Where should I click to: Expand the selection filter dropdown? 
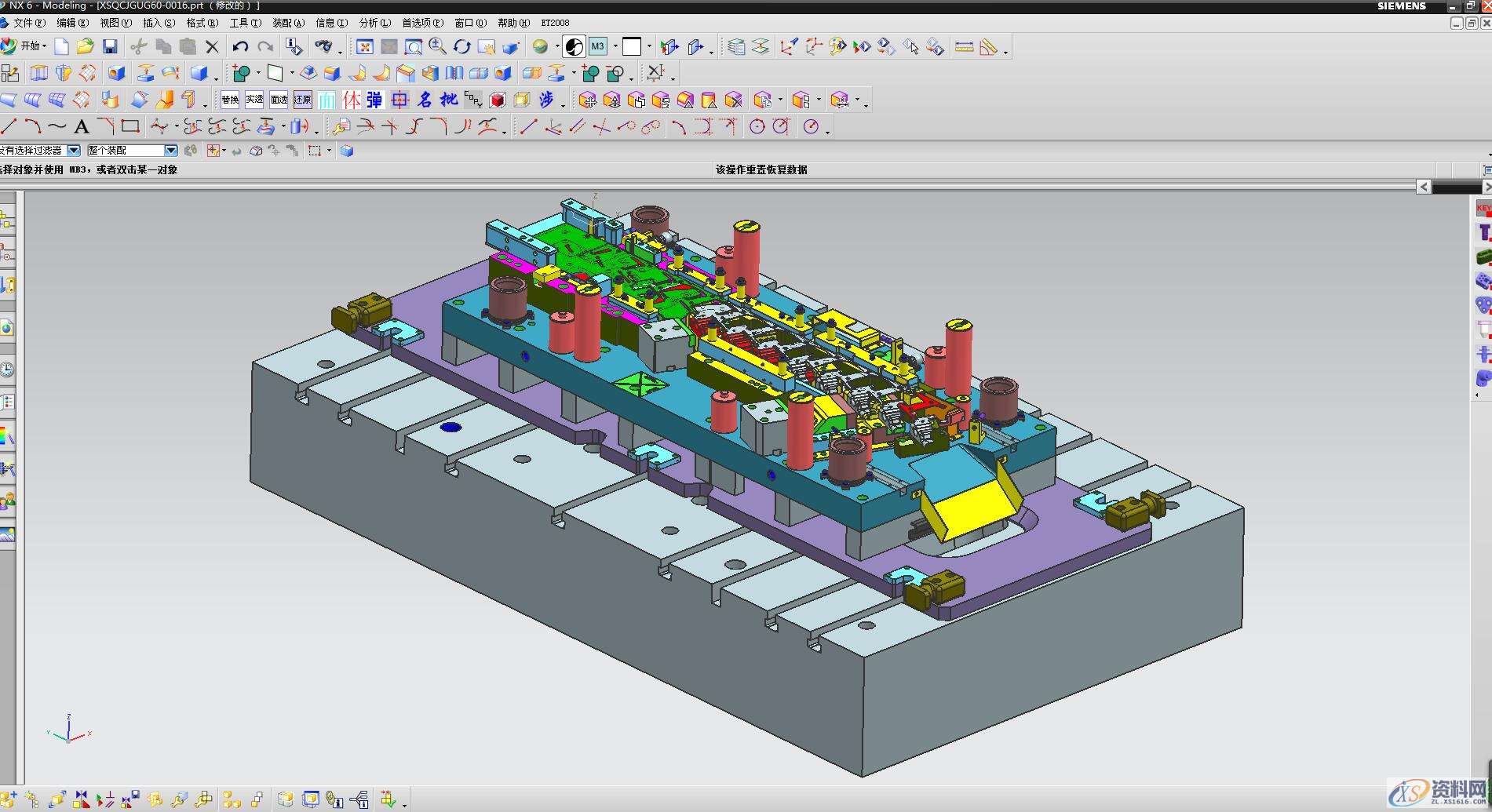click(74, 151)
